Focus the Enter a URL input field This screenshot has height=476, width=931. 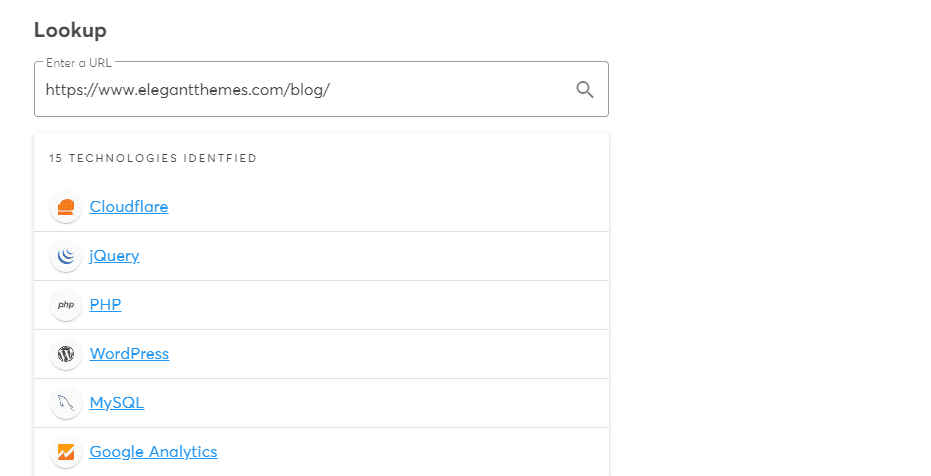click(x=300, y=90)
